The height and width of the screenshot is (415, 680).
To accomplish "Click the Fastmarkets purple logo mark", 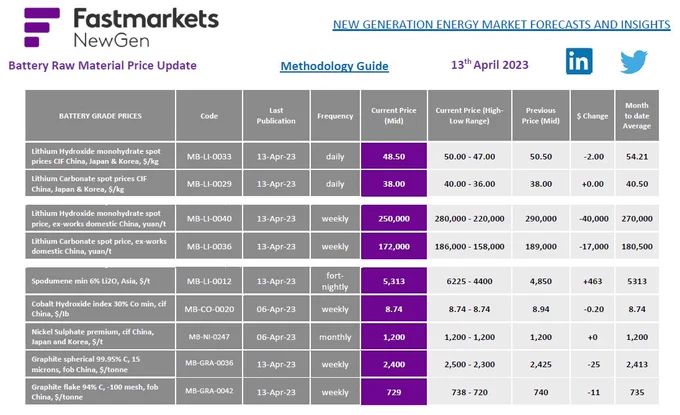I will pyautogui.click(x=42, y=27).
